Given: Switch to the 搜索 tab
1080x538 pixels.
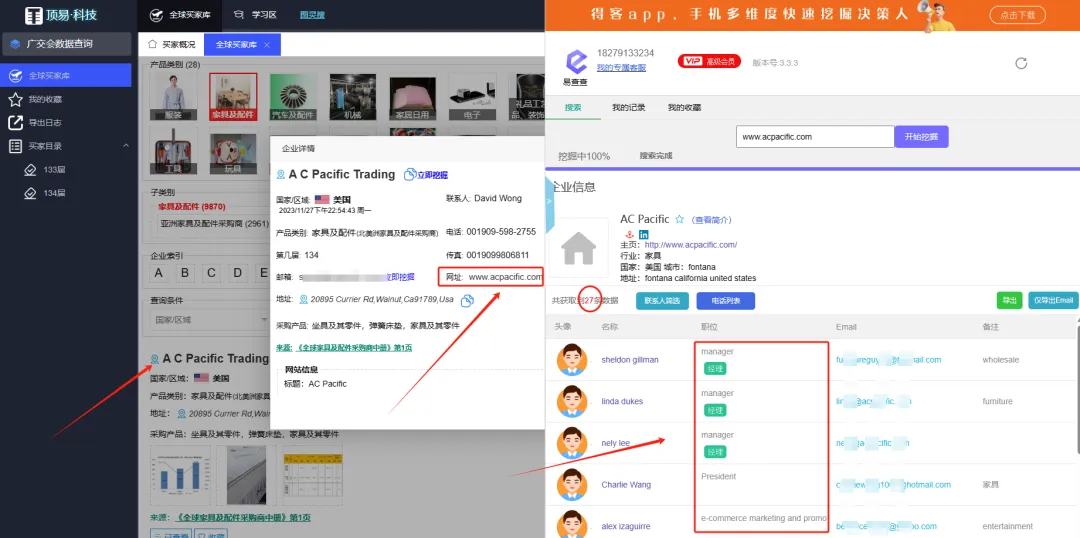Looking at the screenshot, I should click(573, 107).
